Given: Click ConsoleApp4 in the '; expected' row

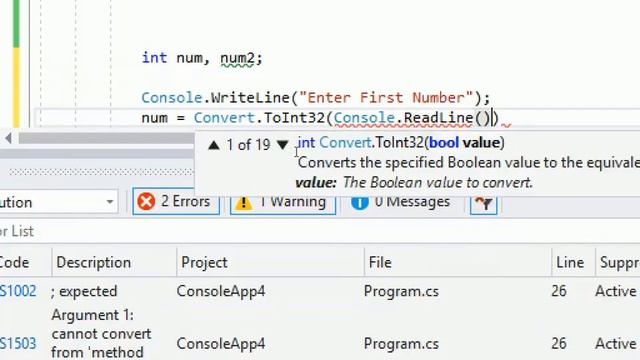Looking at the screenshot, I should pos(221,291).
